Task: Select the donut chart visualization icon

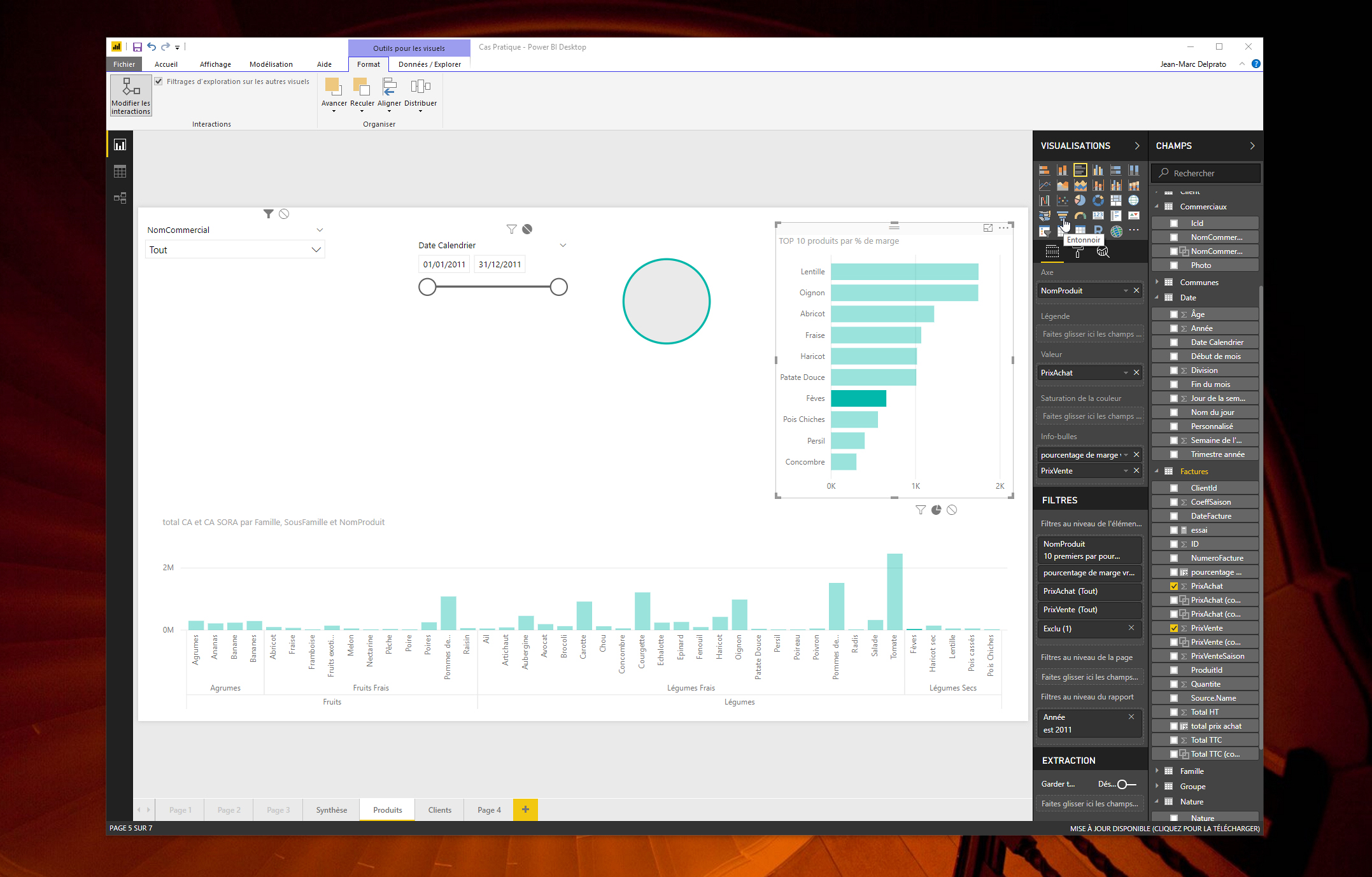Action: (x=1098, y=200)
